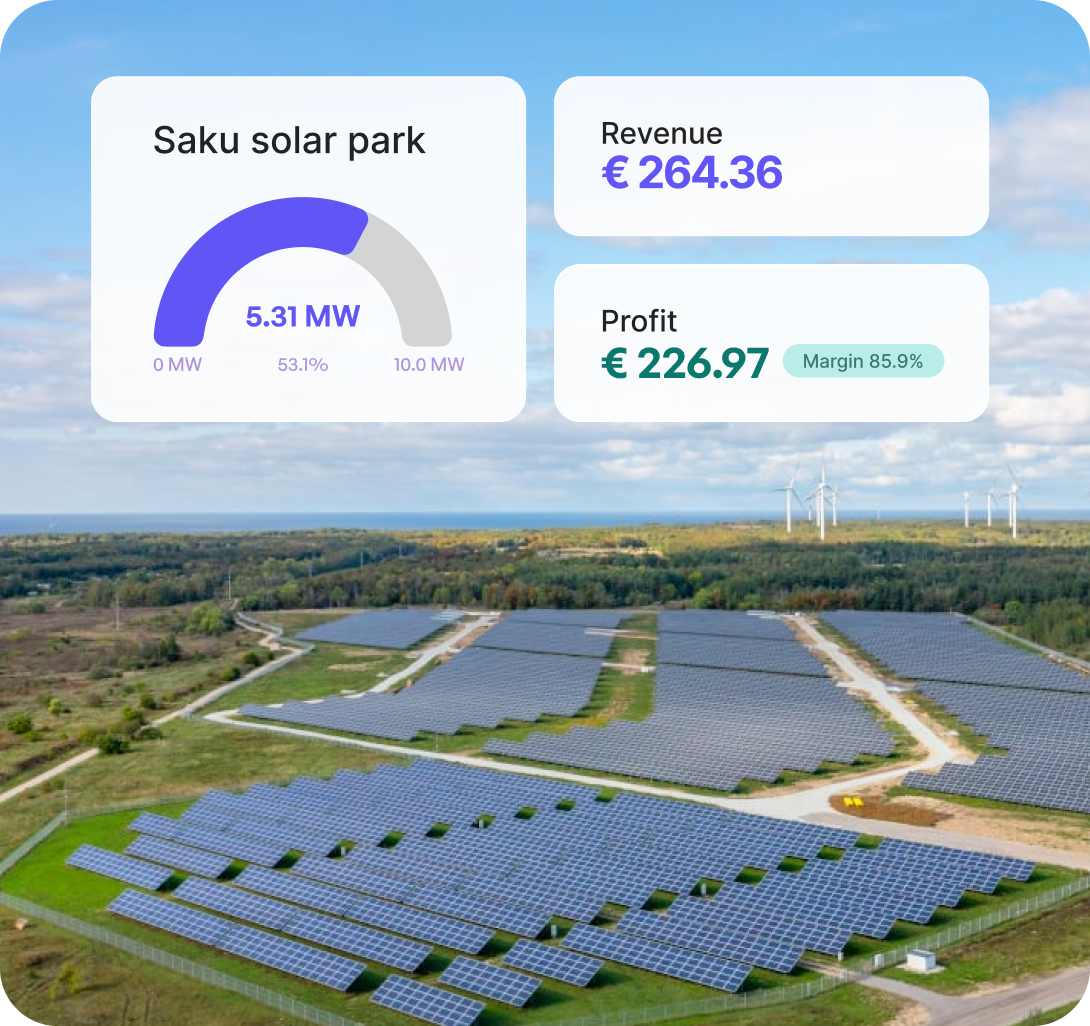Image resolution: width=1090 pixels, height=1026 pixels.
Task: Click the 53.1% capacity percentage
Action: tap(302, 365)
